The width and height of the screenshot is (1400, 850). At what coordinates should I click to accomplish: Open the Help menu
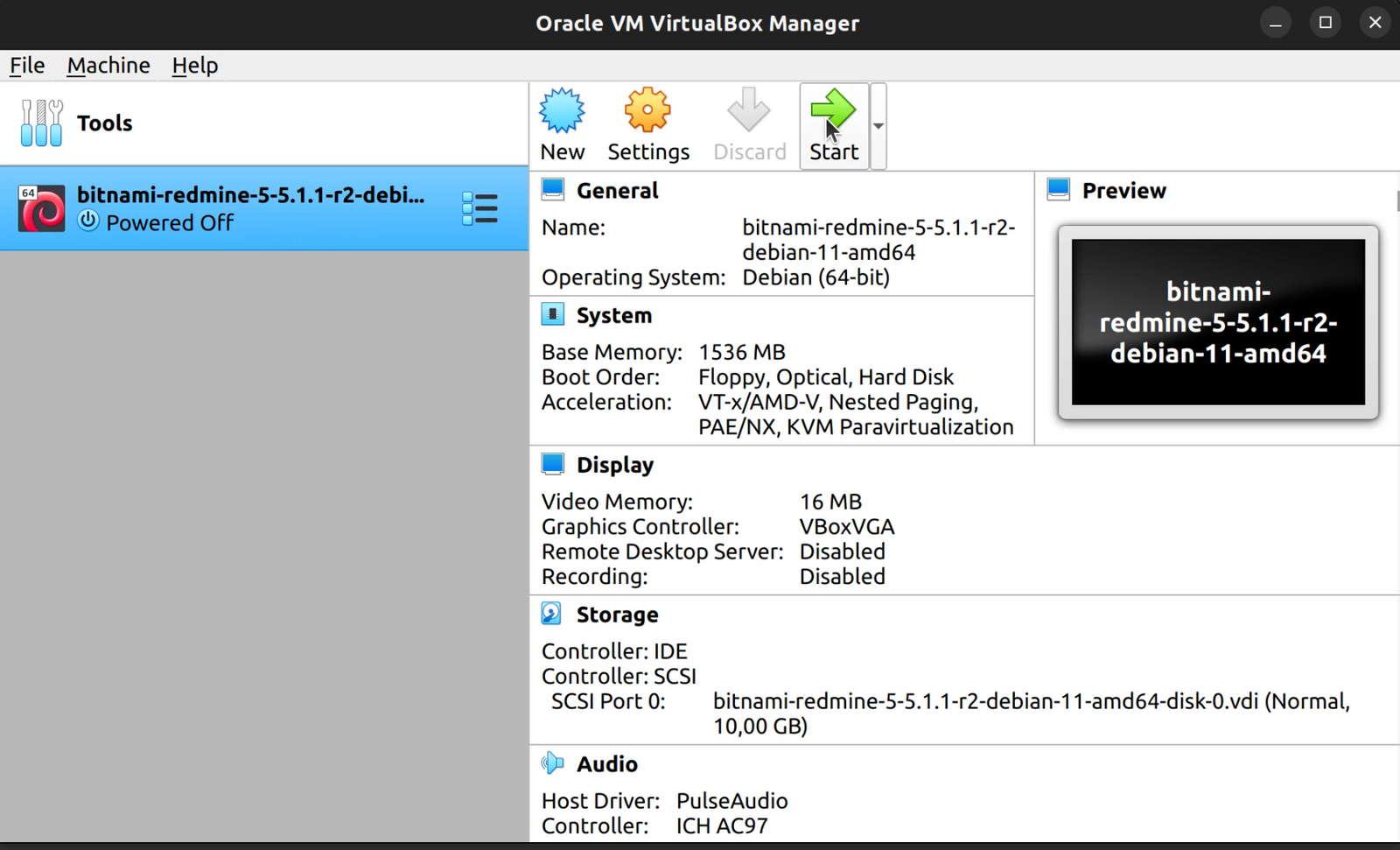(x=194, y=65)
